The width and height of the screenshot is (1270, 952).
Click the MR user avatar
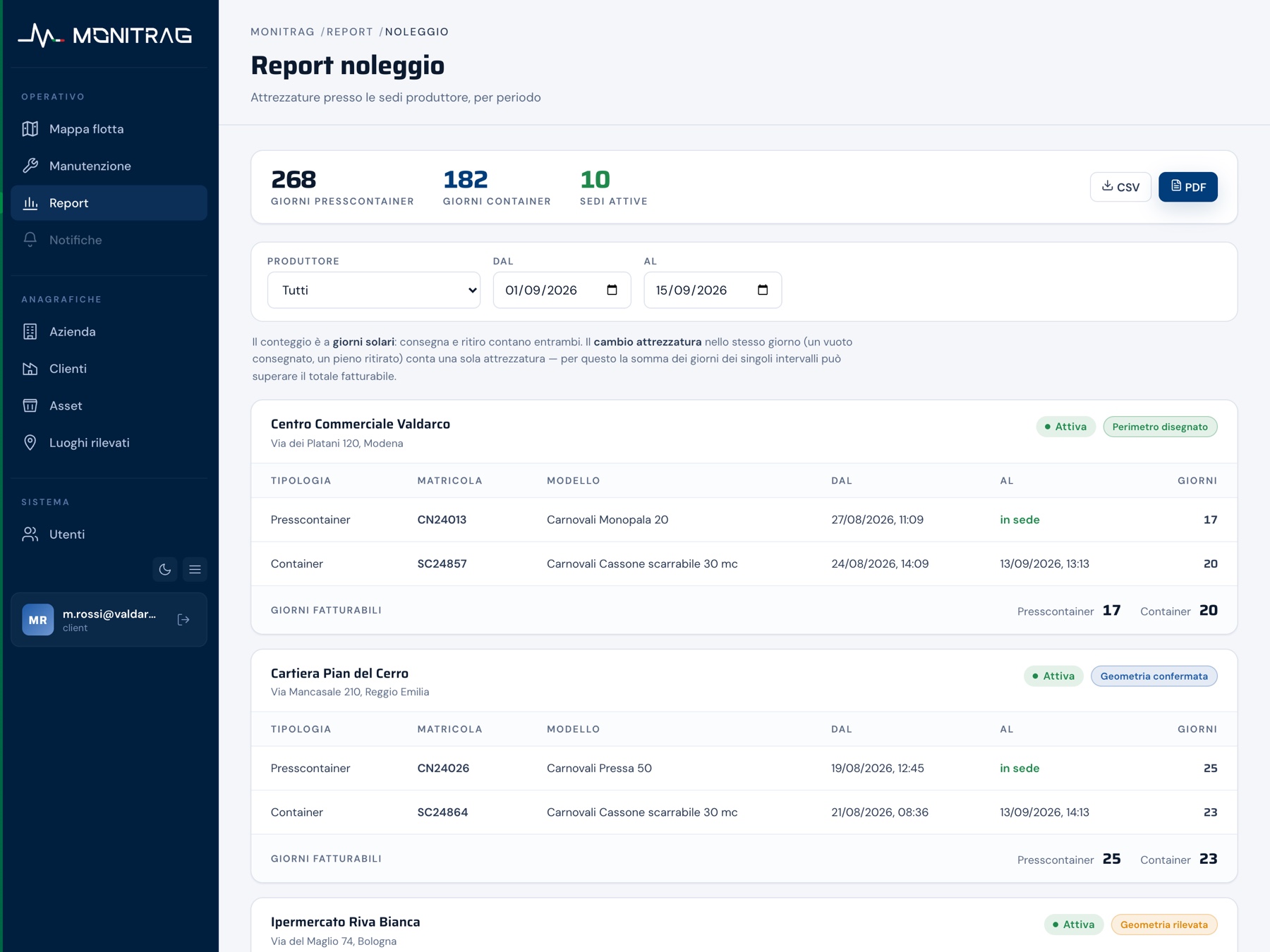pos(38,620)
